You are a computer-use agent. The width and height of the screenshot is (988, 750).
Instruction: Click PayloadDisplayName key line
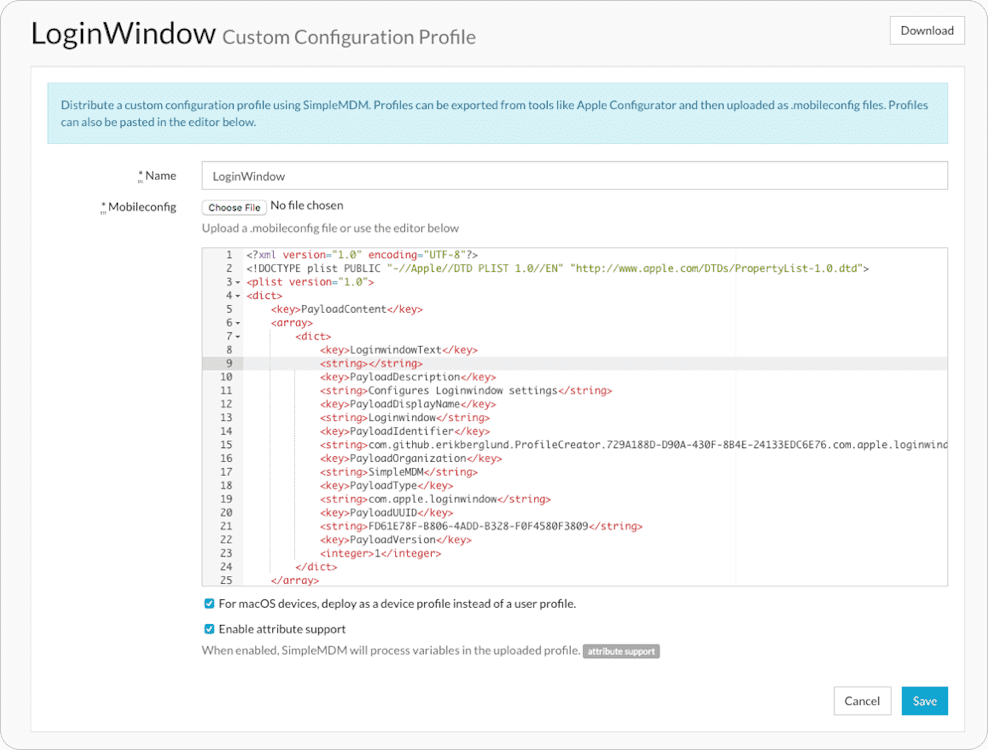point(408,404)
